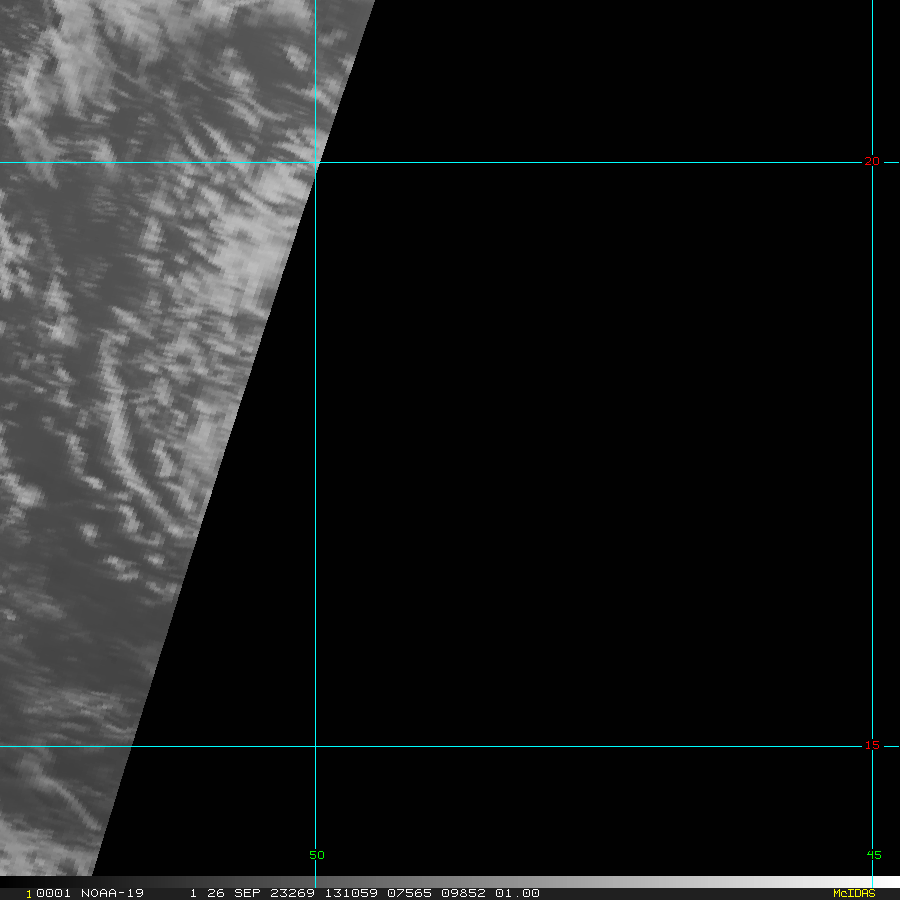The width and height of the screenshot is (900, 900).
Task: Click the 0001 frame number
Action: click(53, 893)
